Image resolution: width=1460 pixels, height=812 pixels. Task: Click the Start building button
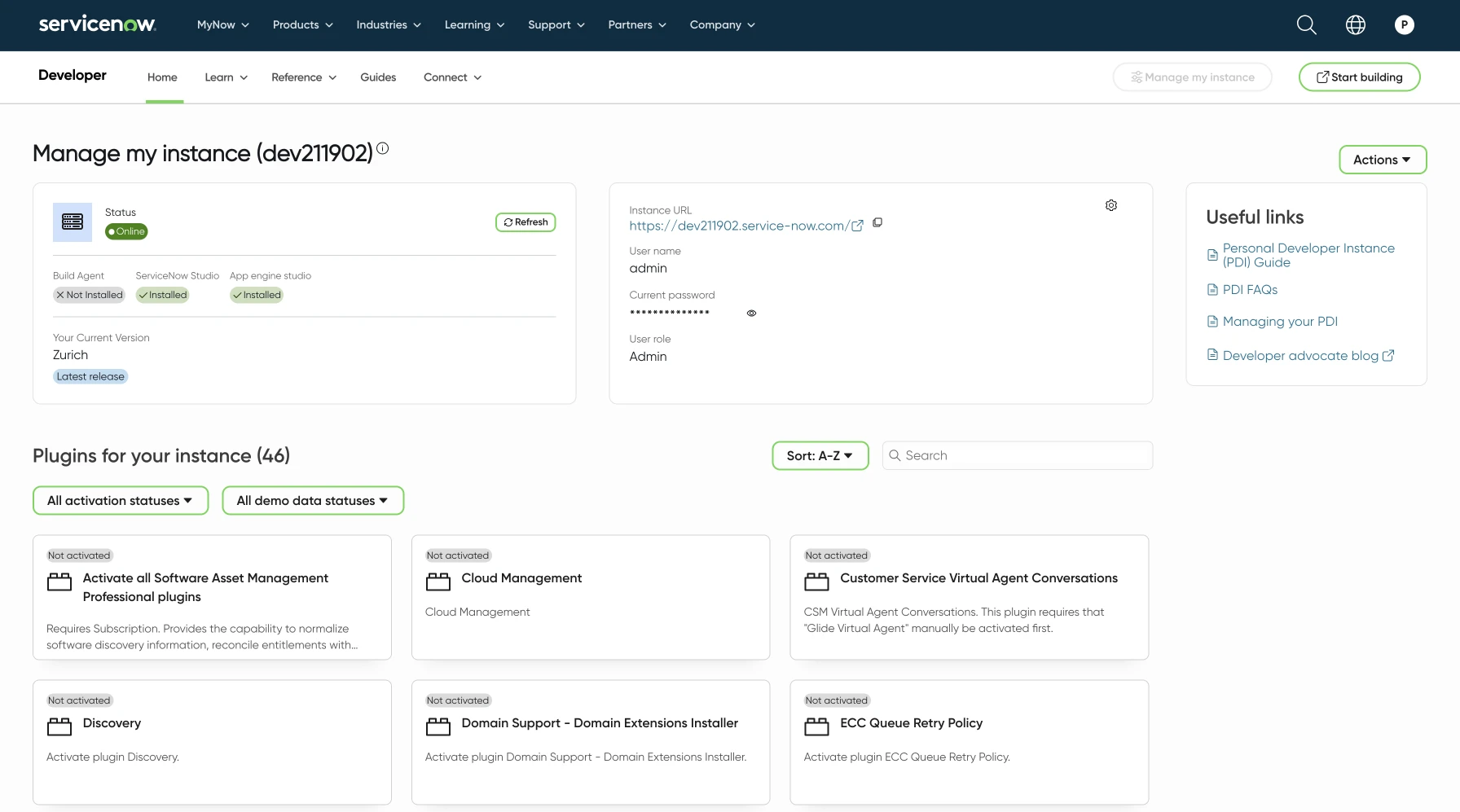pos(1359,77)
